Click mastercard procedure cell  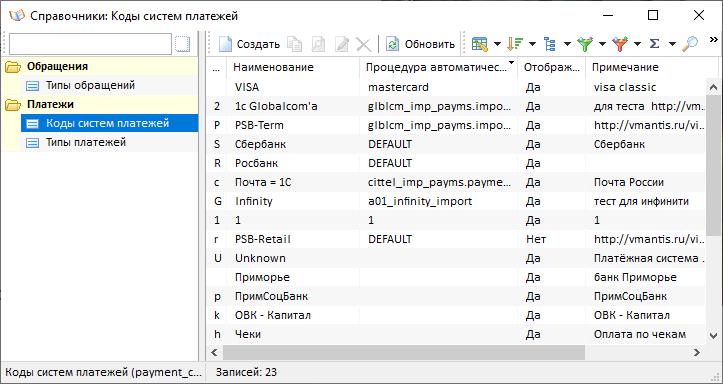[438, 87]
